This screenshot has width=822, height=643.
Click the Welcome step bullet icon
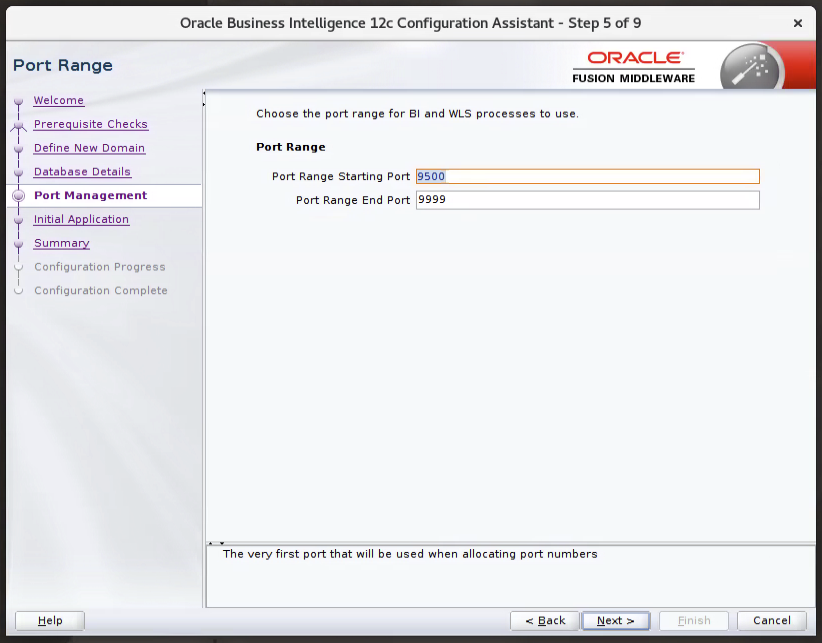[x=19, y=101]
